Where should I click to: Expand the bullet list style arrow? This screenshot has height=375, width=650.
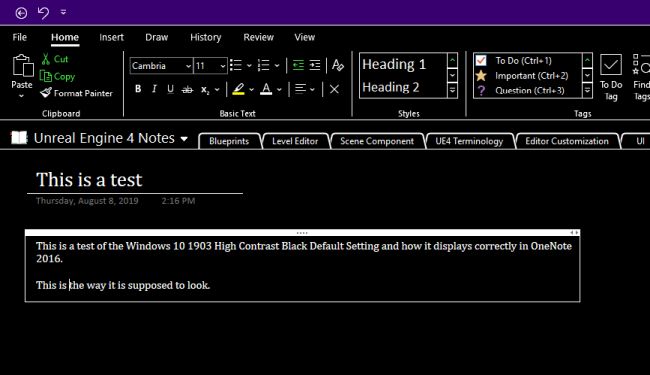pyautogui.click(x=249, y=65)
